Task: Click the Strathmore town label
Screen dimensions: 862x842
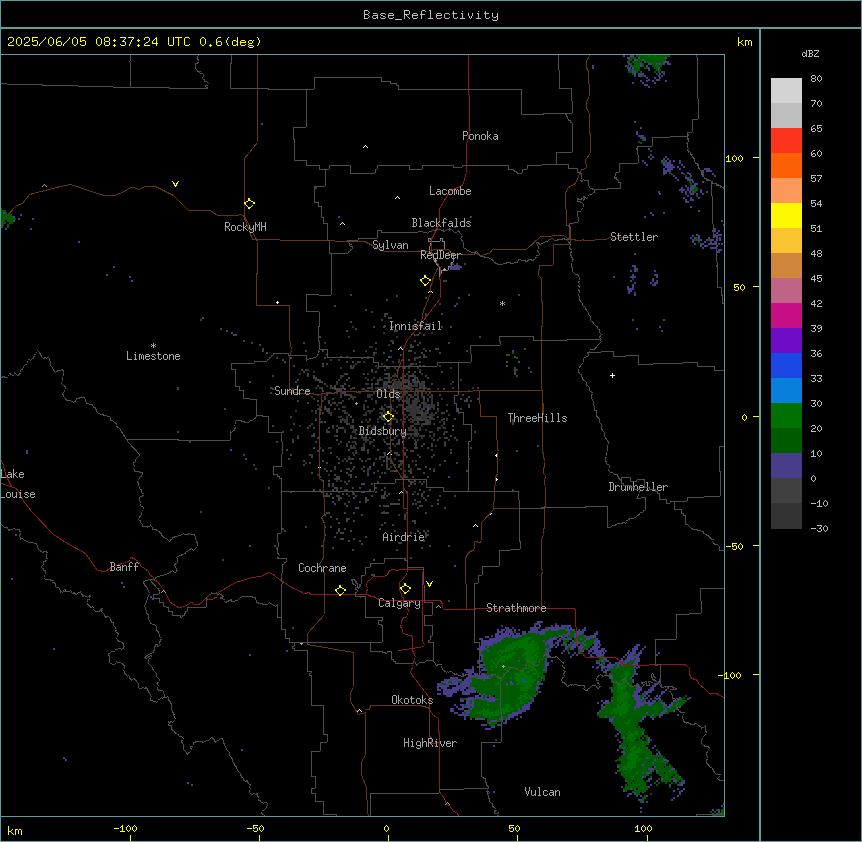Action: pyautogui.click(x=516, y=608)
